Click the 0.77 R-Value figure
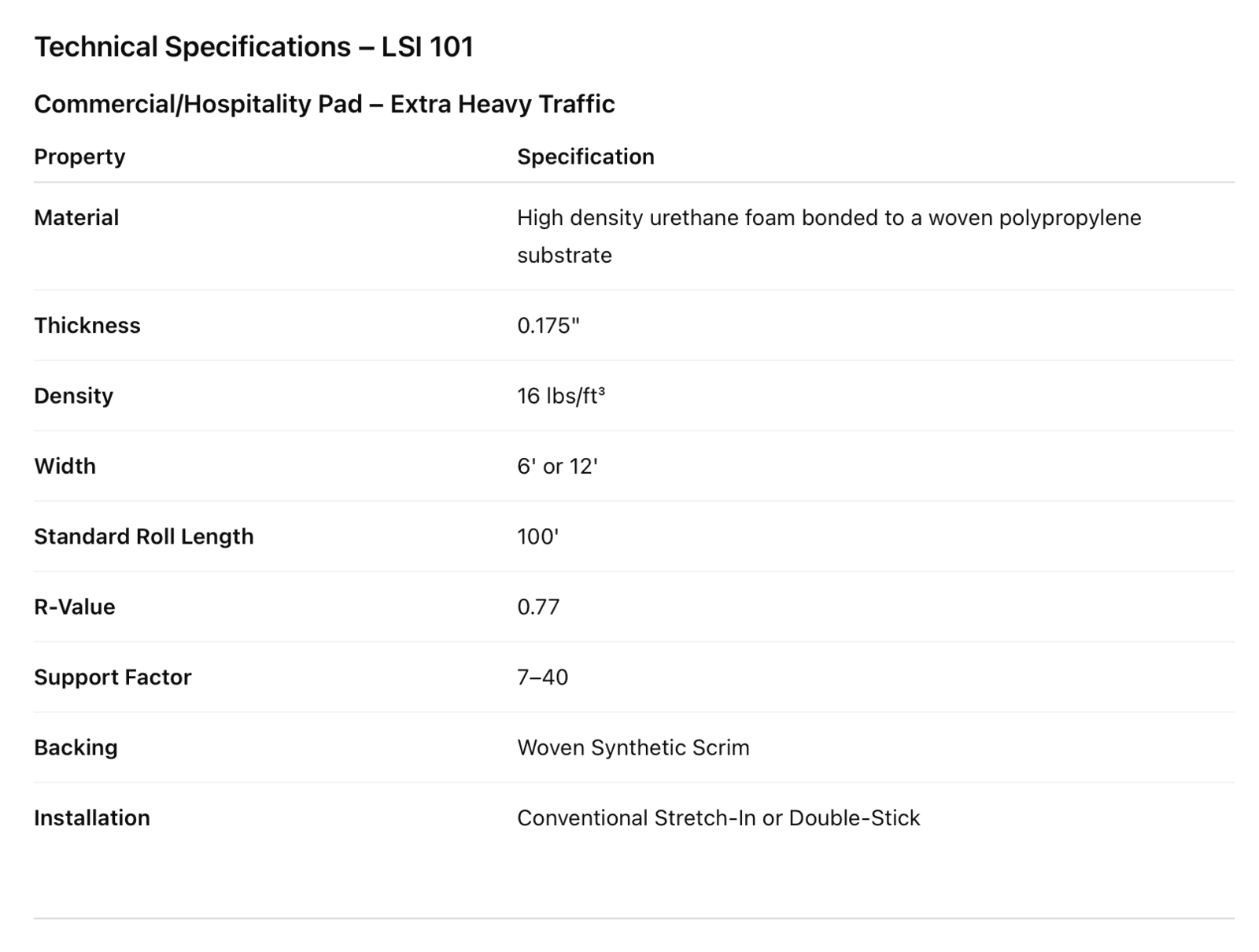This screenshot has width=1259, height=952. click(538, 607)
